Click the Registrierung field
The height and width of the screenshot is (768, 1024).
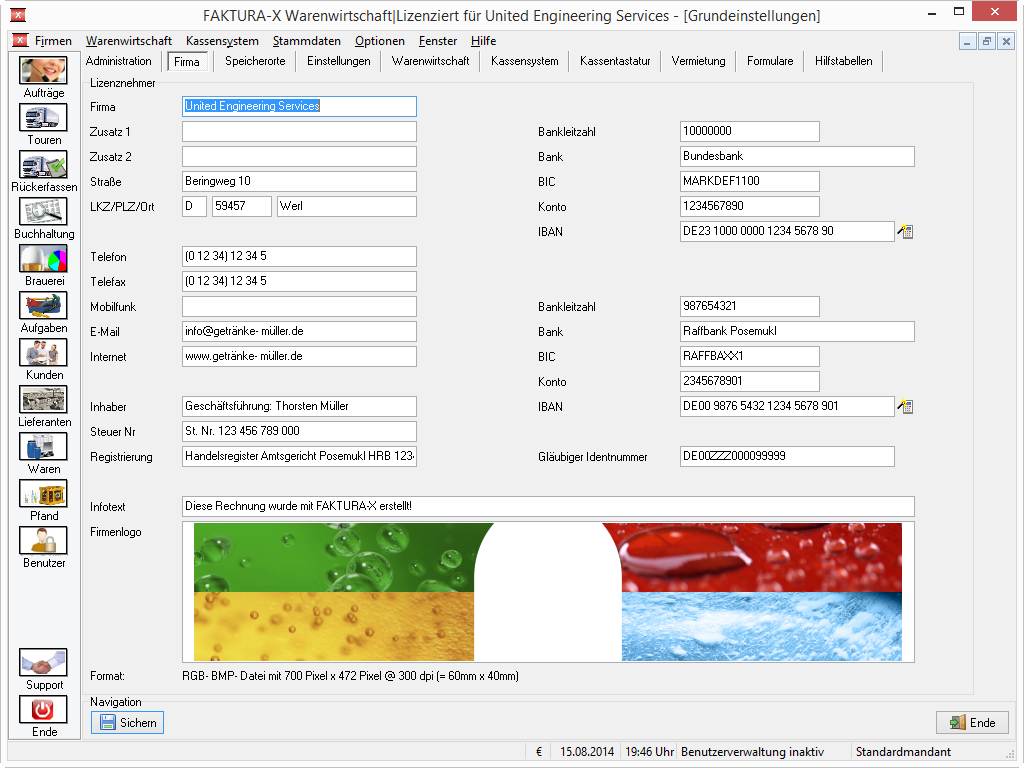click(299, 456)
